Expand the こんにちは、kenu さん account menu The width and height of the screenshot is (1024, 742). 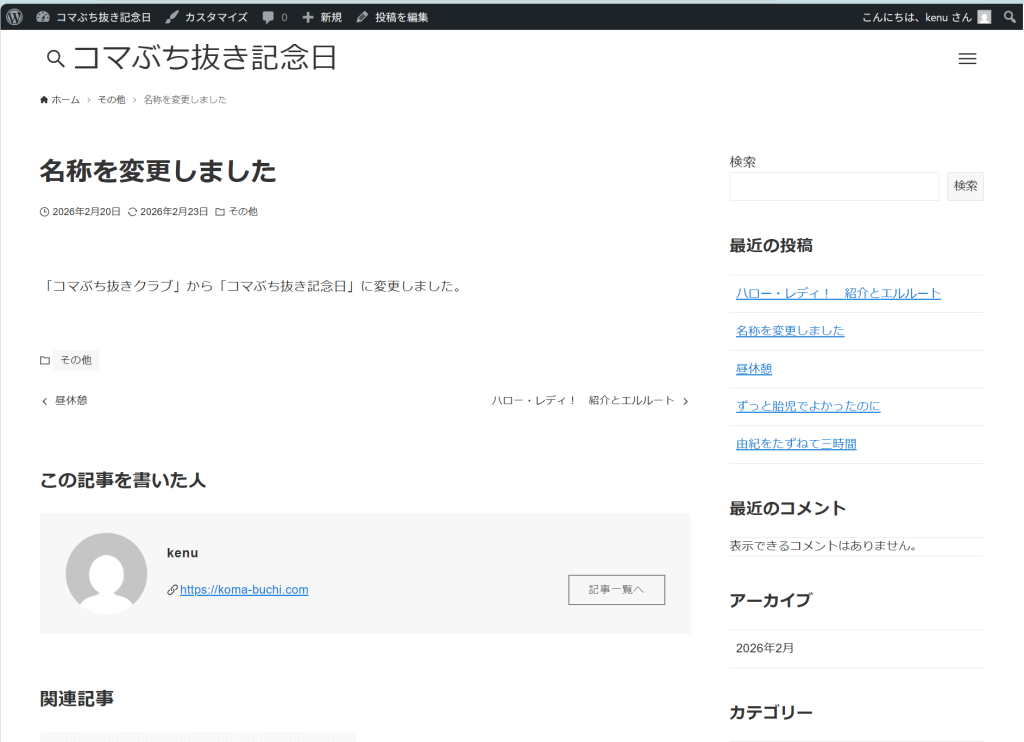916,17
